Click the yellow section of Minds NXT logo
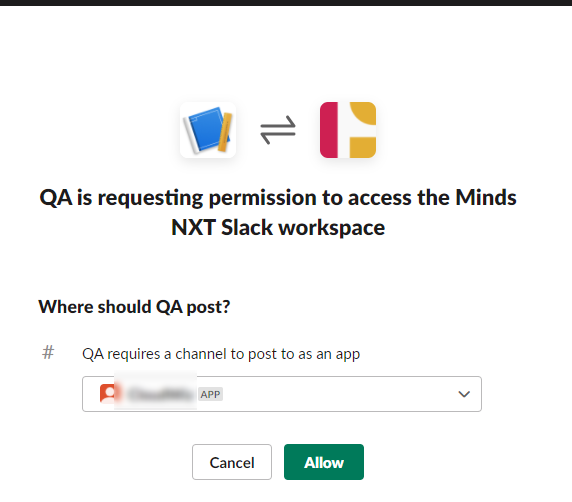The image size is (572, 502). 363,130
